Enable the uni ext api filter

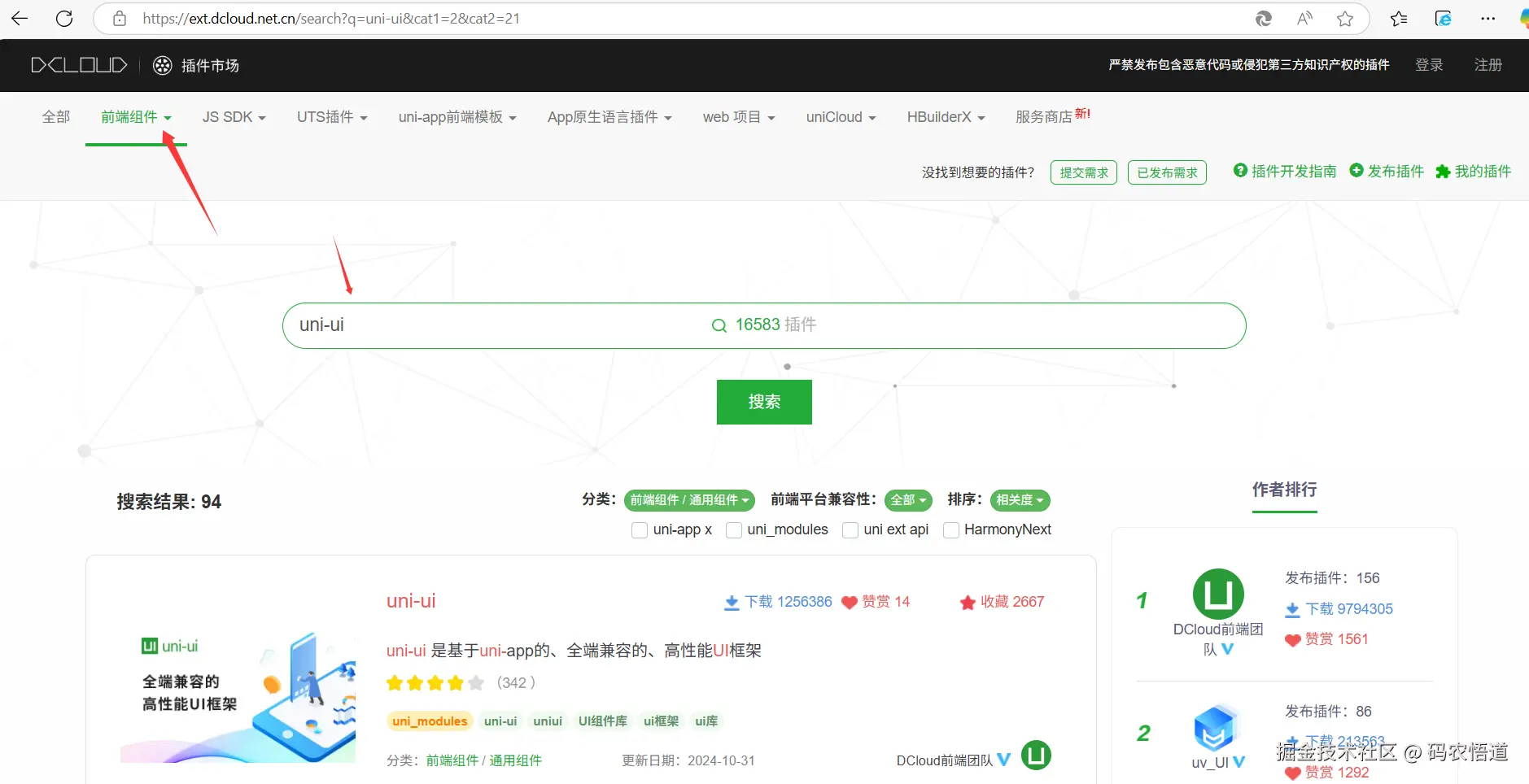[x=850, y=530]
